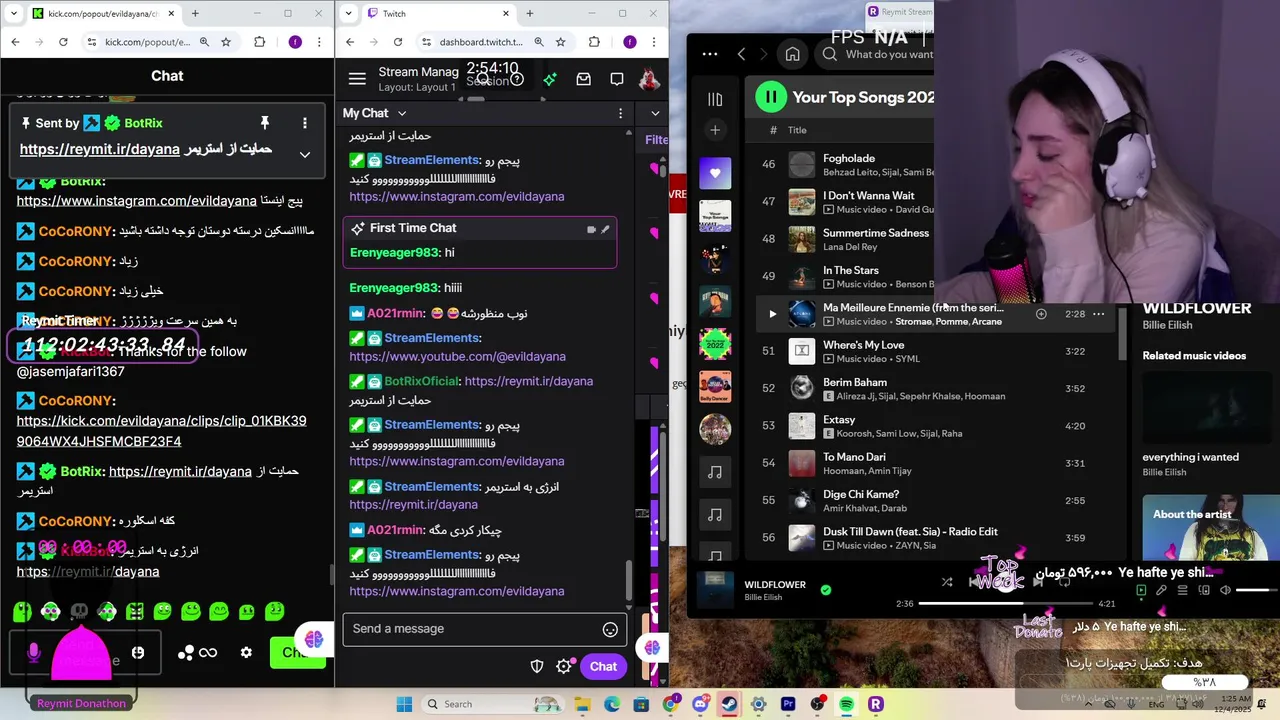Show lyrics with microphone icon in Spotify
1280x720 pixels.
coord(1161,590)
